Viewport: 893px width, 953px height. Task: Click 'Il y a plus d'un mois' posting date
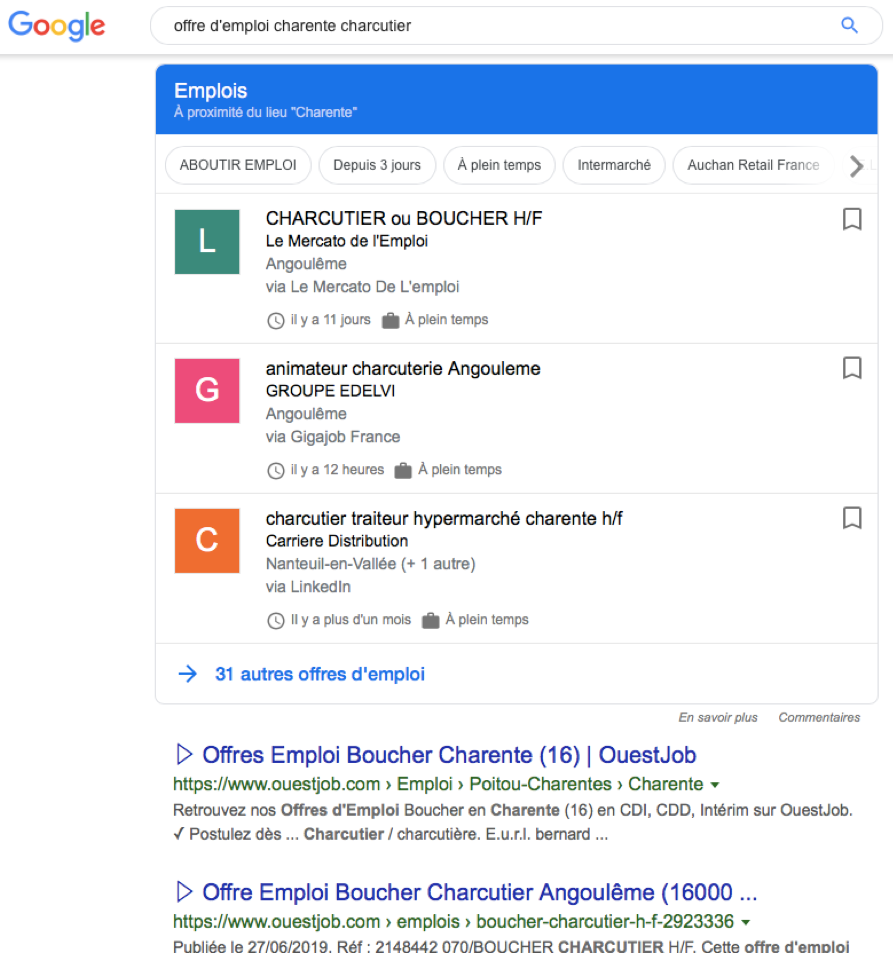point(351,620)
